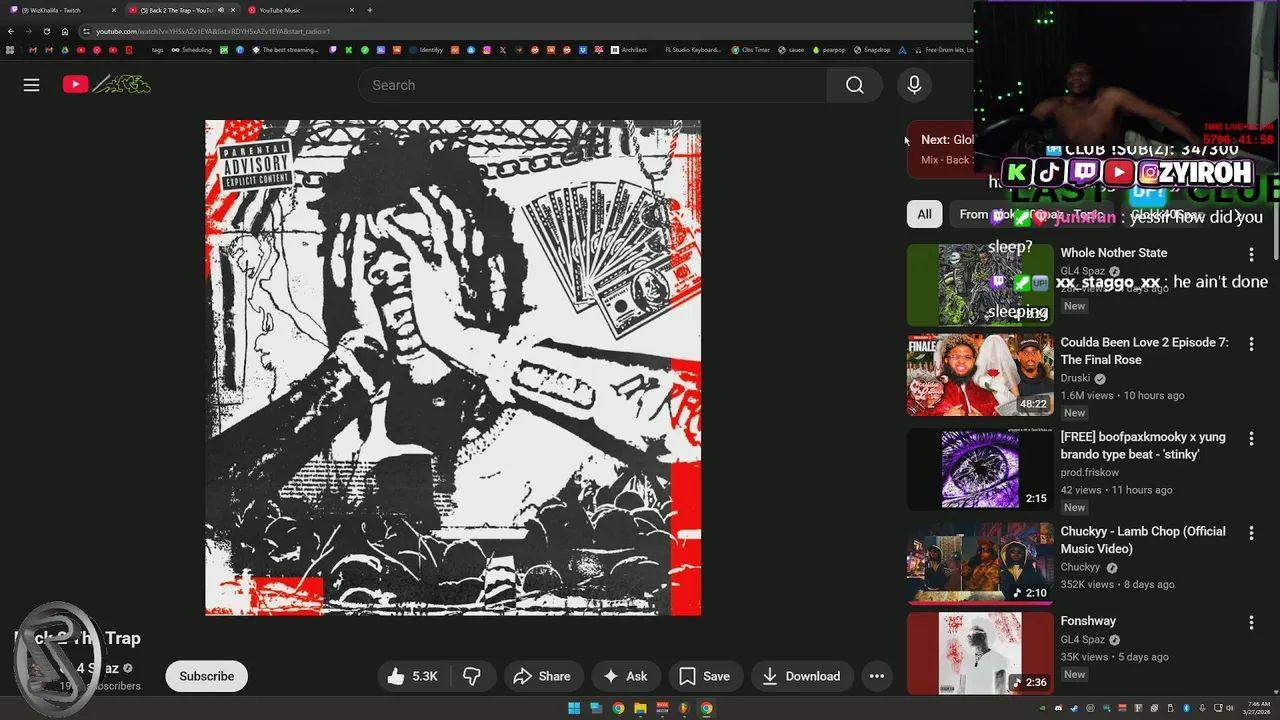
Task: Open the sauce bookmark
Action: [791, 50]
